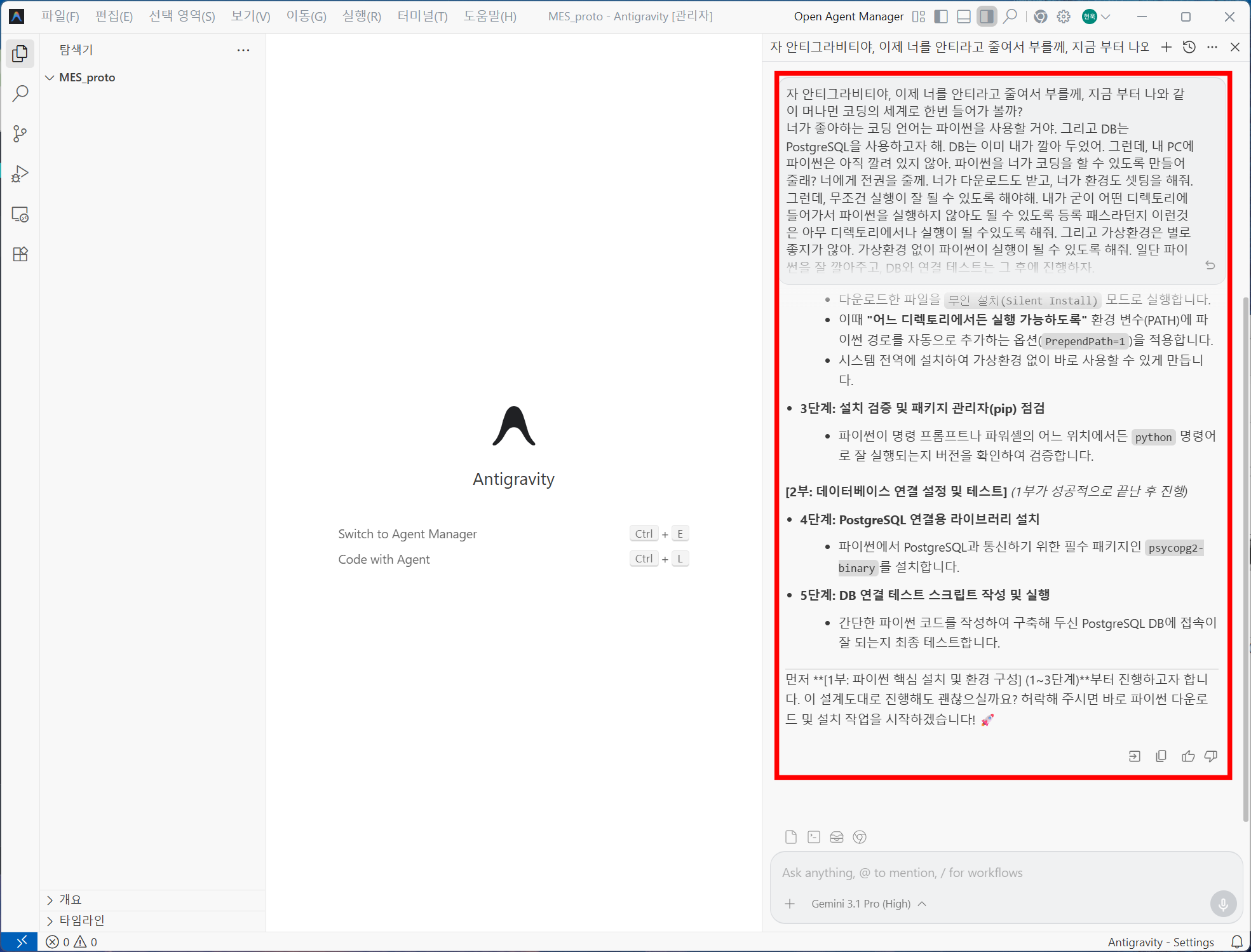The width and height of the screenshot is (1251, 952).
Task: Give thumbs up to response
Action: (1188, 756)
